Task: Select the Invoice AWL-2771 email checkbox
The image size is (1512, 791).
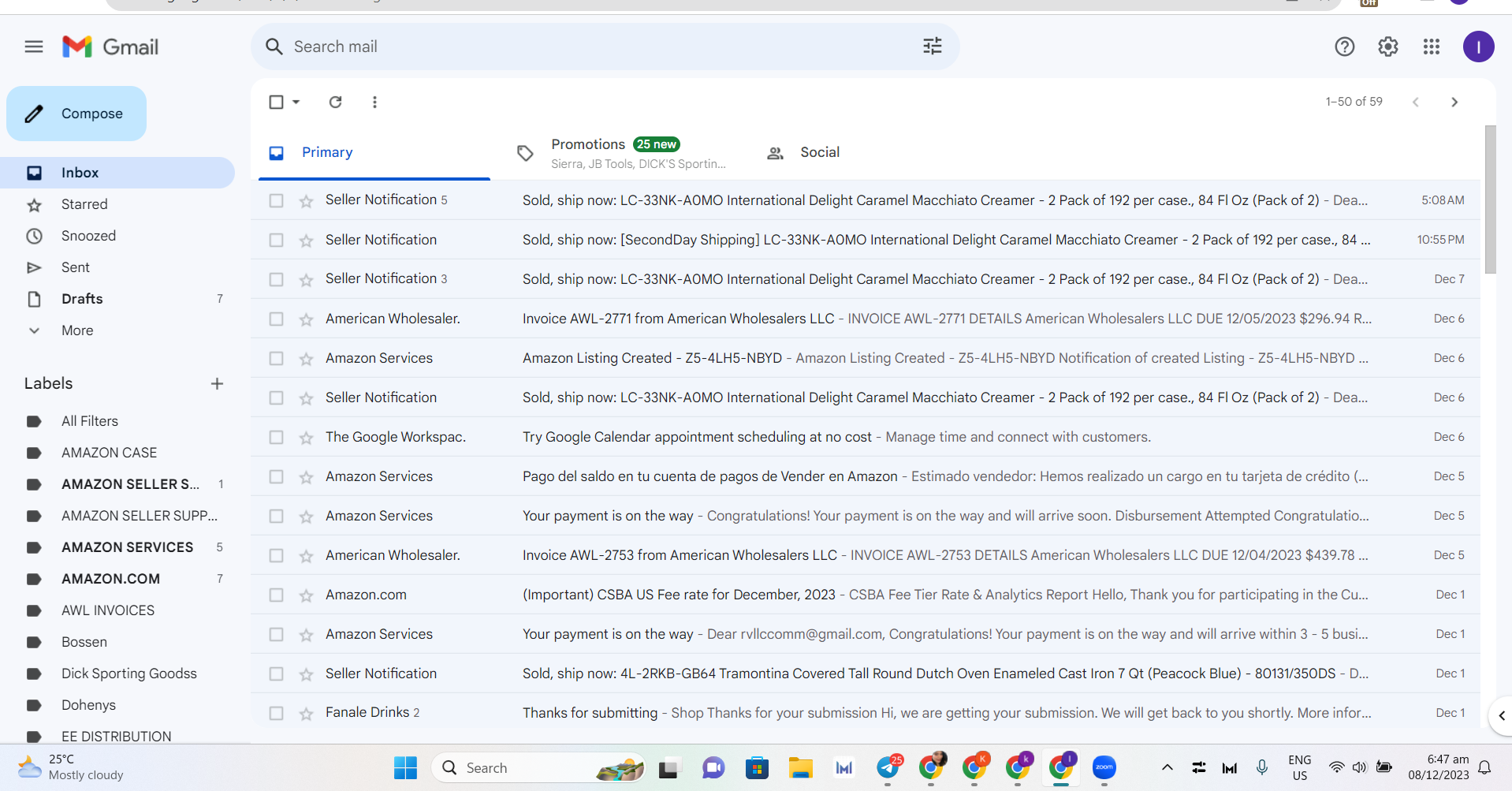Action: pos(276,319)
